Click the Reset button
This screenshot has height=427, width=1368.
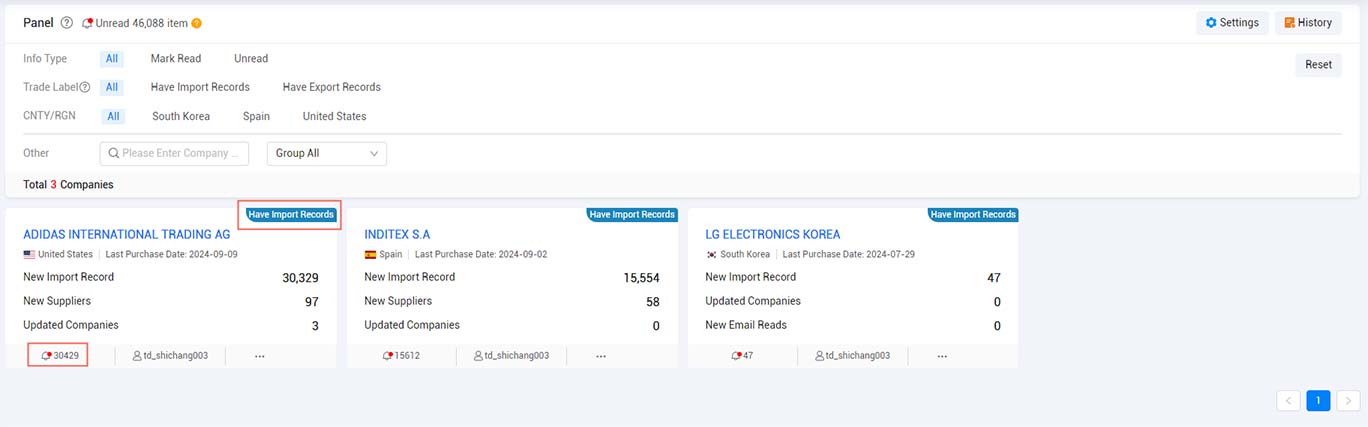[x=1318, y=65]
